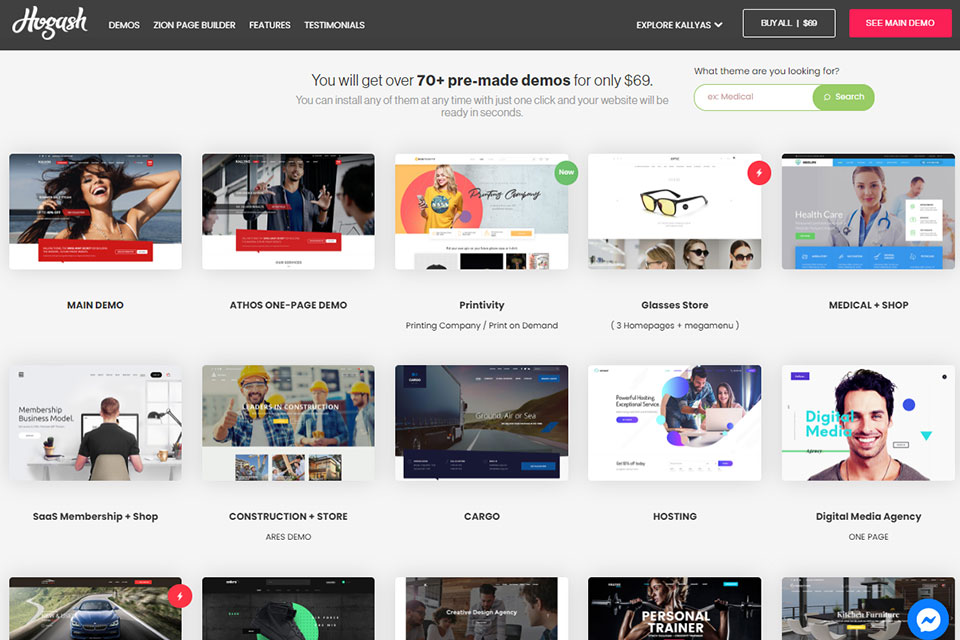
Task: Expand the Explore Kallyas dropdown
Action: point(679,25)
